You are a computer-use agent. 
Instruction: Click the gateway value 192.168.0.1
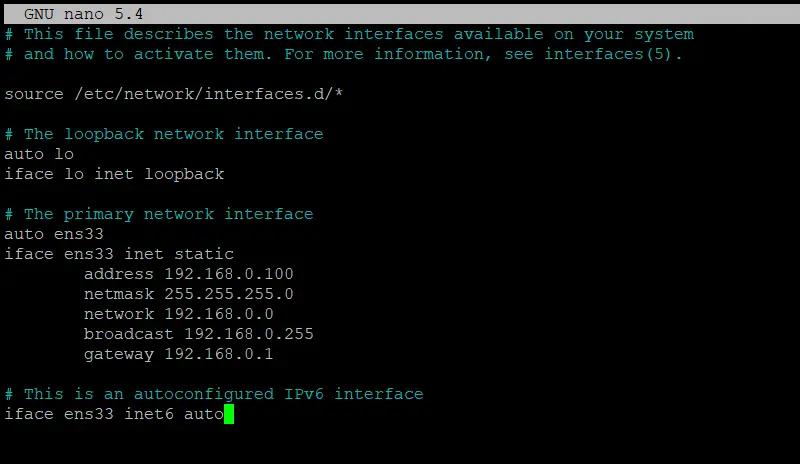tap(218, 354)
